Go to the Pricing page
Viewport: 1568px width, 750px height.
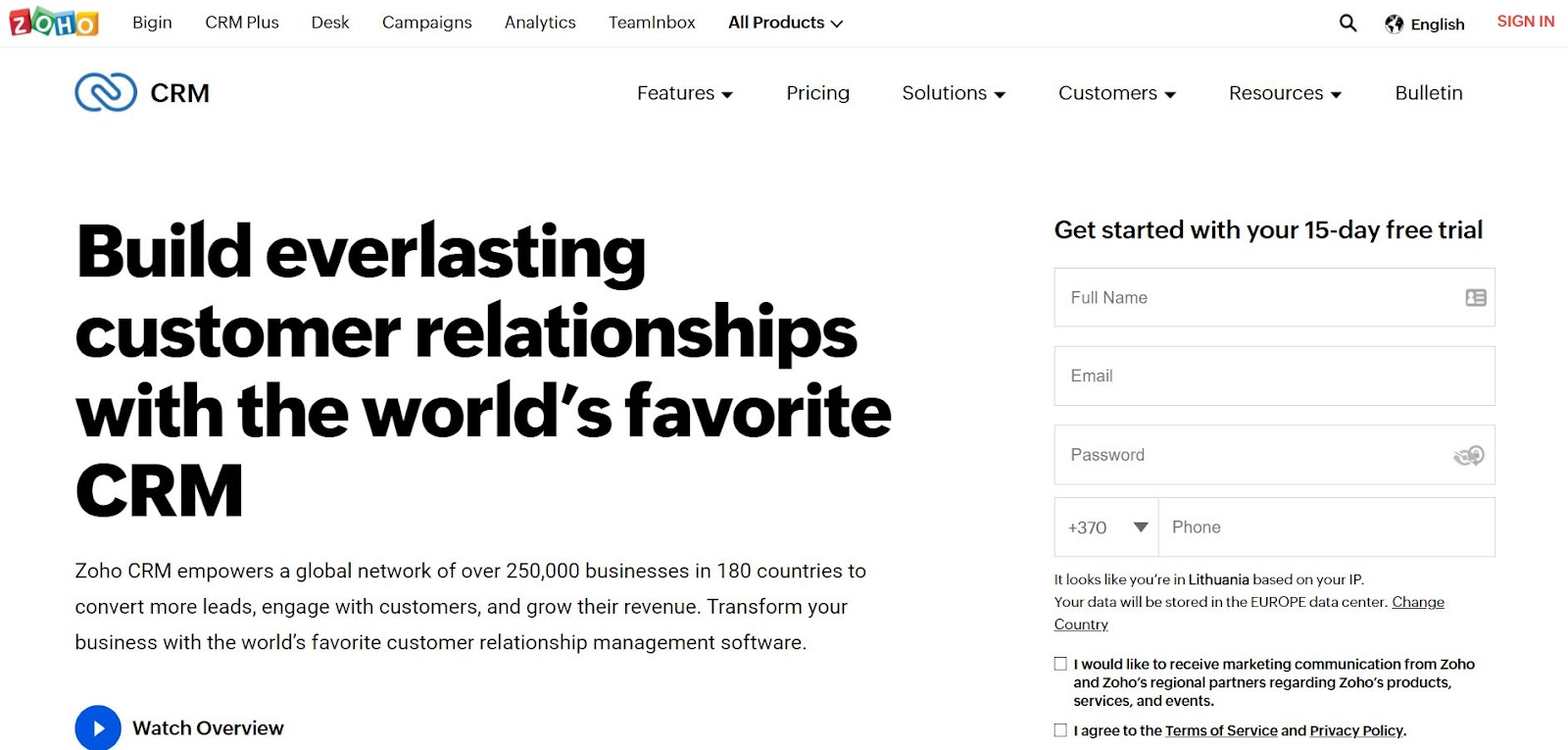817,93
